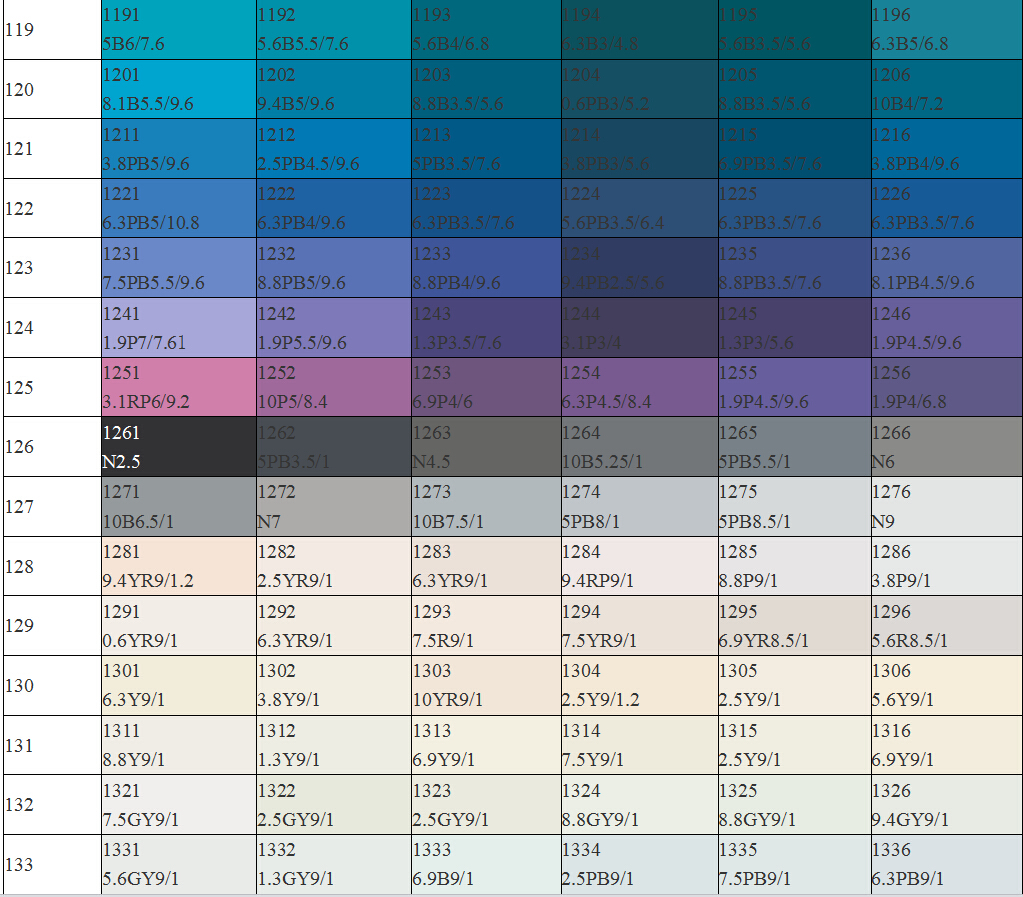Choose swatch 1336 6.3PB9/1
The height and width of the screenshot is (897, 1023).
(947, 864)
